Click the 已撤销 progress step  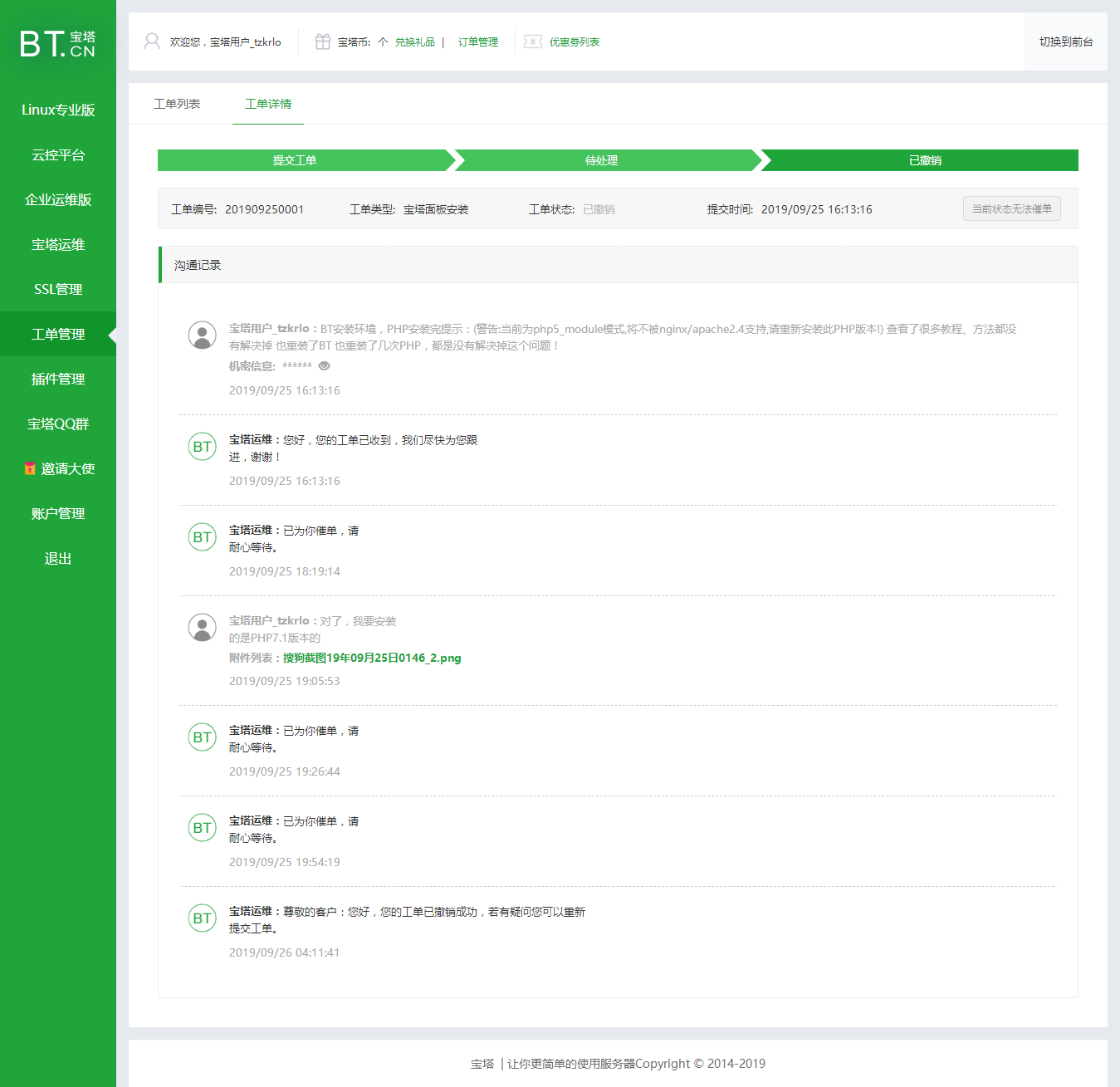[x=921, y=160]
